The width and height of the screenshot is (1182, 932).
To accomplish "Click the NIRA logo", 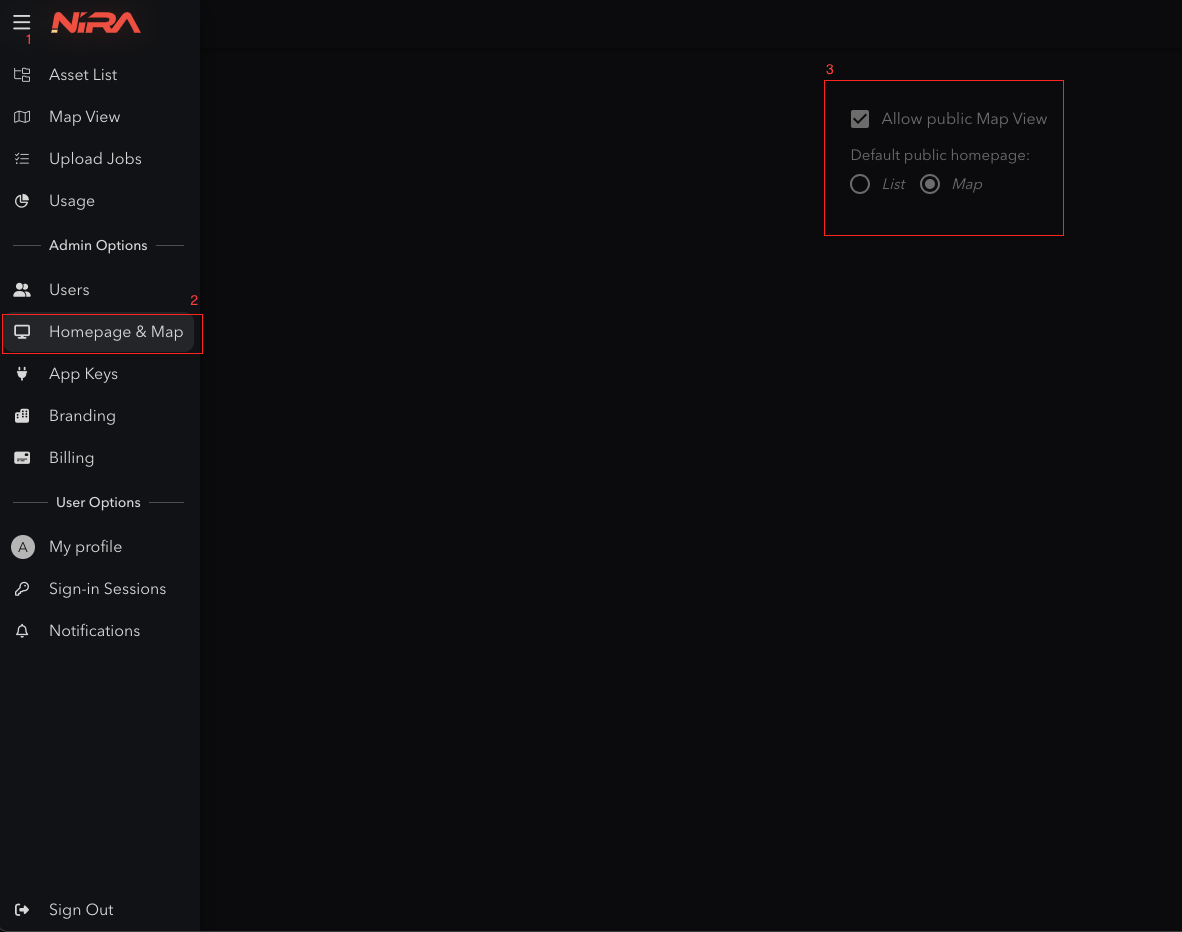I will [x=96, y=23].
